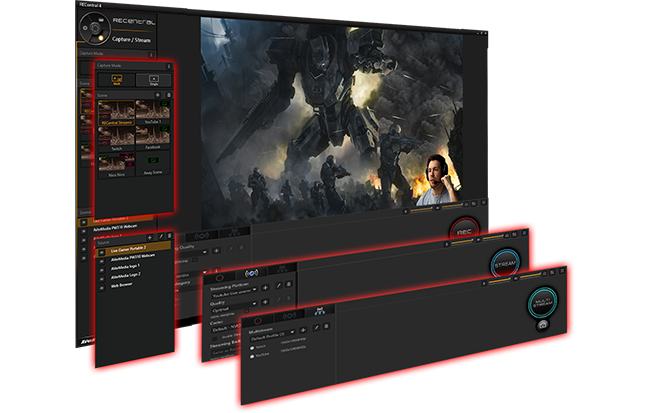Screen dimensions: 650x413
Task: Switch to Record tab in the Stream panel
Action: 219,277
